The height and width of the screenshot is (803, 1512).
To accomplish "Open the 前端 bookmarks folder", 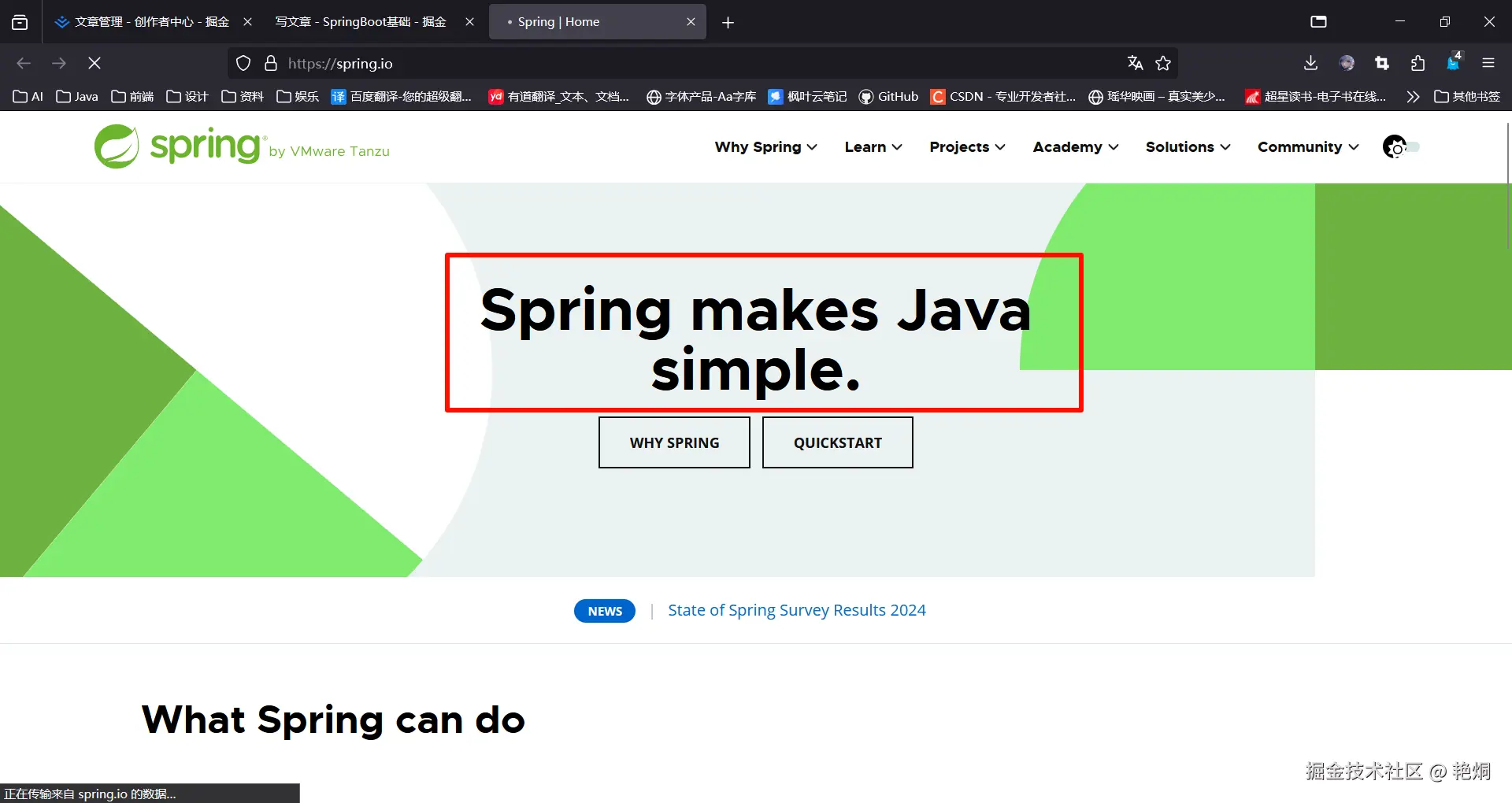I will (x=132, y=97).
